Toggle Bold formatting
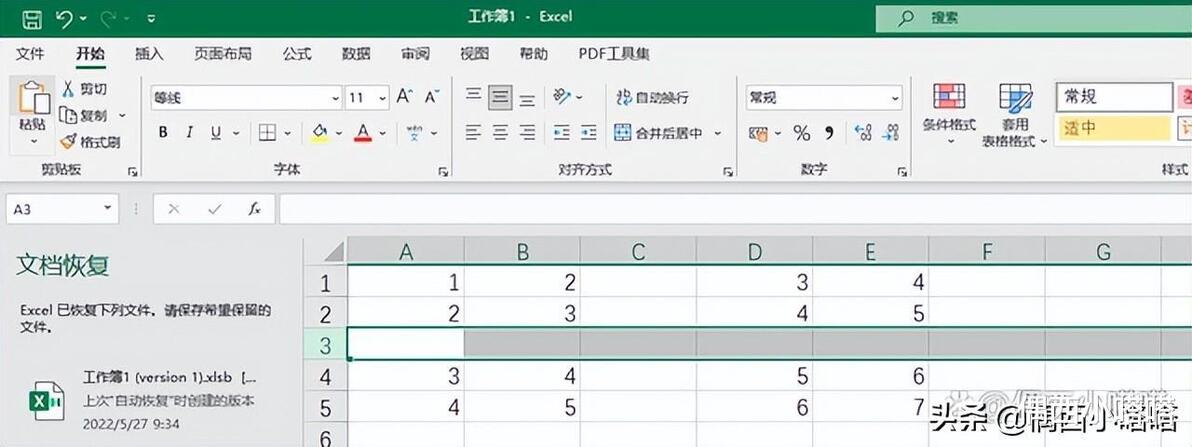 click(163, 133)
